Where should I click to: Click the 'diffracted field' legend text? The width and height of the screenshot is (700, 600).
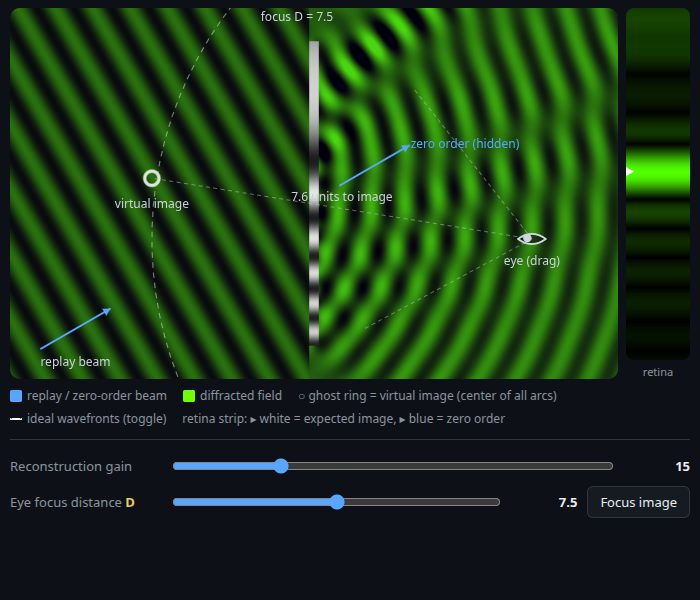tap(241, 396)
